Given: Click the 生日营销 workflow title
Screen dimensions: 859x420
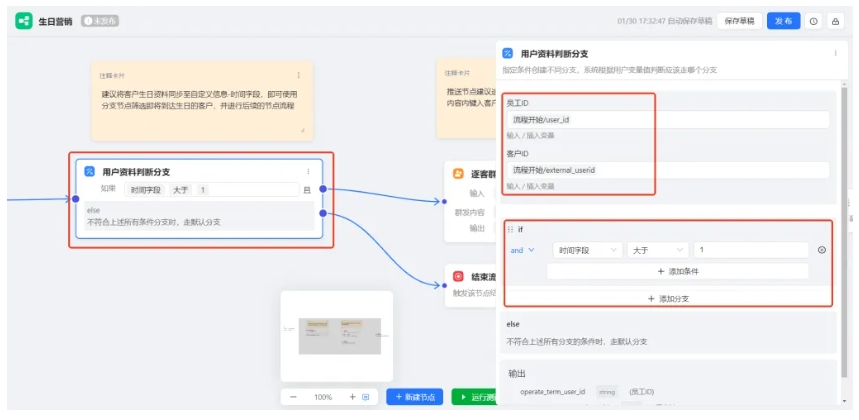Looking at the screenshot, I should point(55,21).
